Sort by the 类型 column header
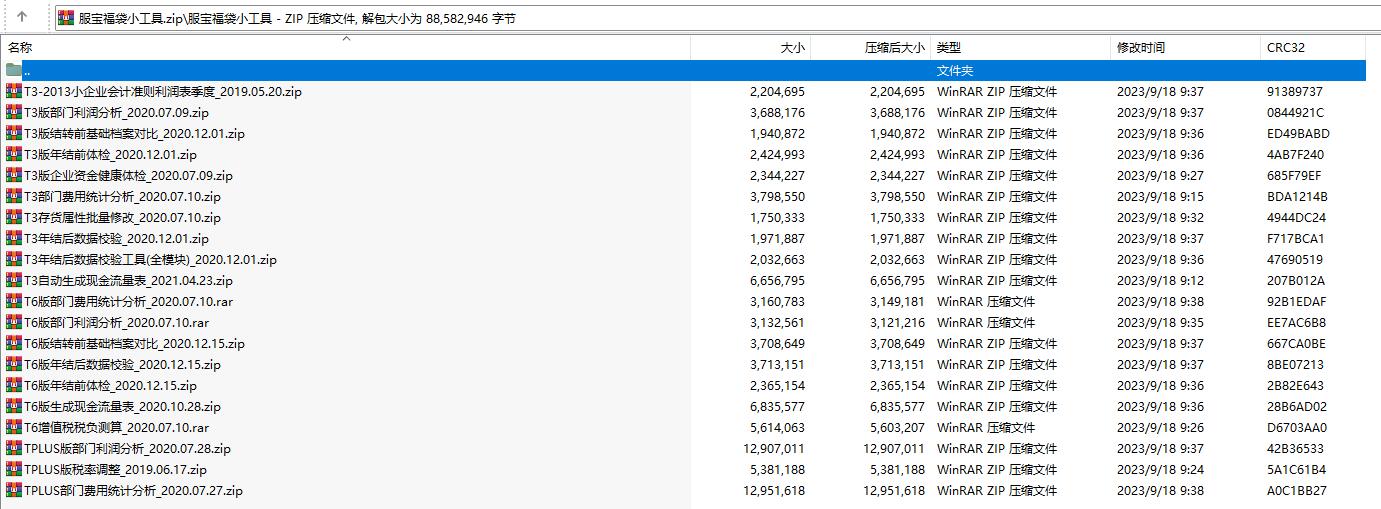The image size is (1381, 509). tap(1021, 47)
